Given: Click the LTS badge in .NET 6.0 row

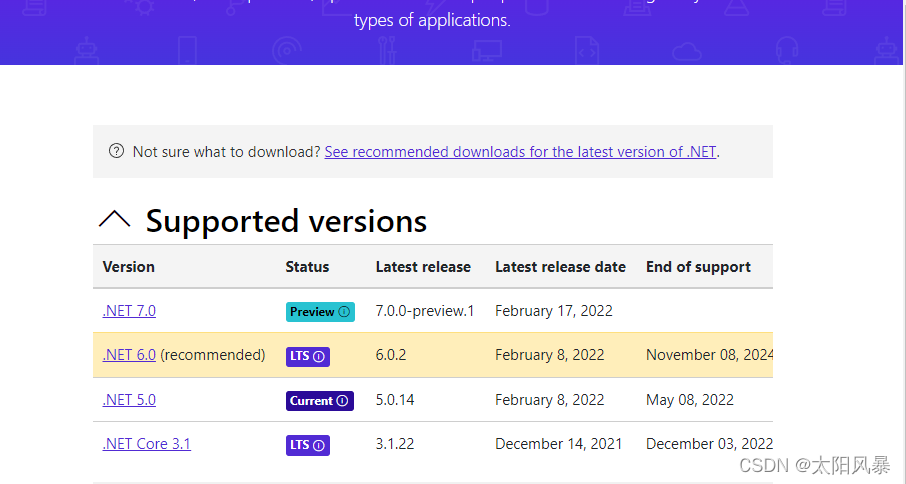Looking at the screenshot, I should [x=307, y=356].
